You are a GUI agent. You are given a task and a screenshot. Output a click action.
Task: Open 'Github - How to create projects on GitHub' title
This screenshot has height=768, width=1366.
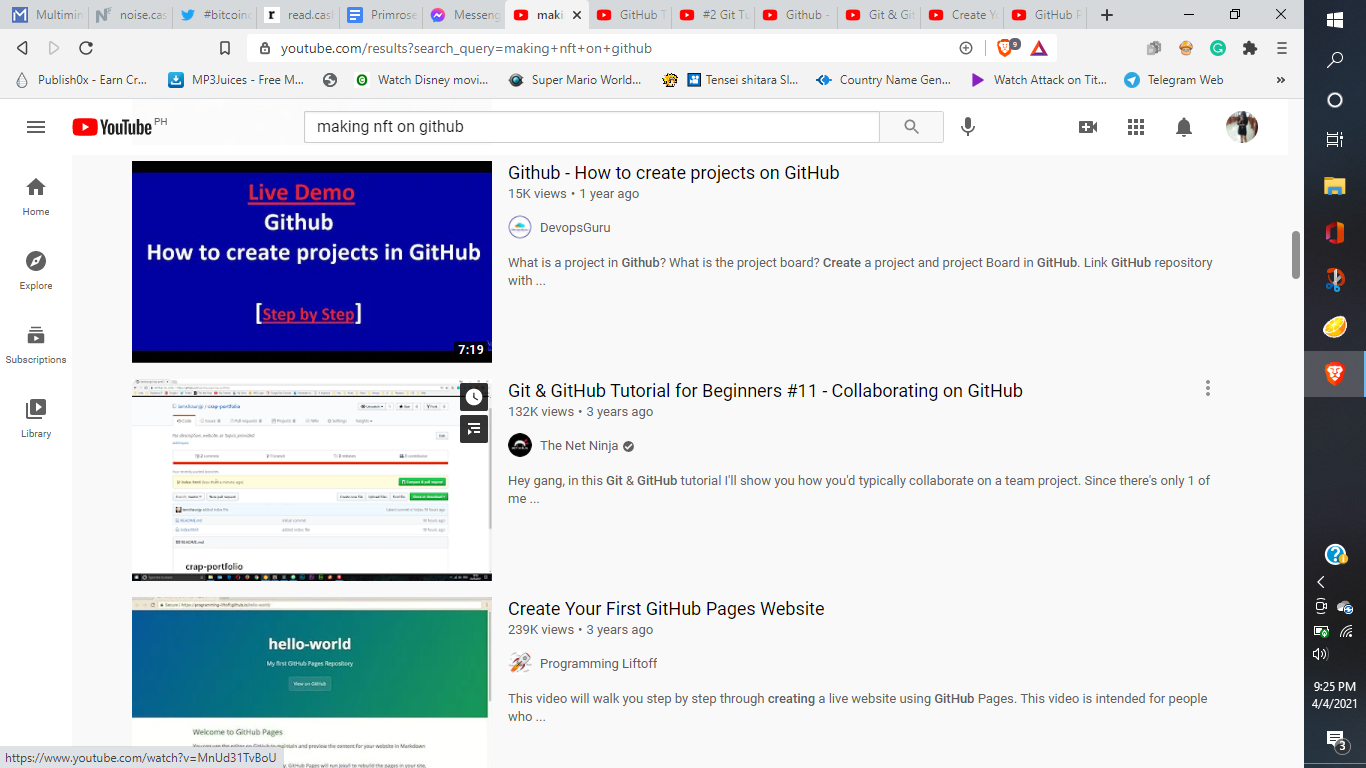pyautogui.click(x=673, y=173)
